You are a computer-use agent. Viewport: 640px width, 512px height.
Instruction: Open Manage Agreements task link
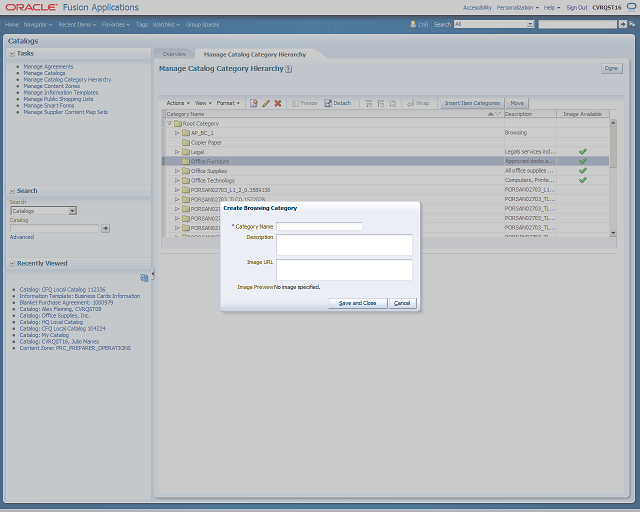tap(48, 67)
